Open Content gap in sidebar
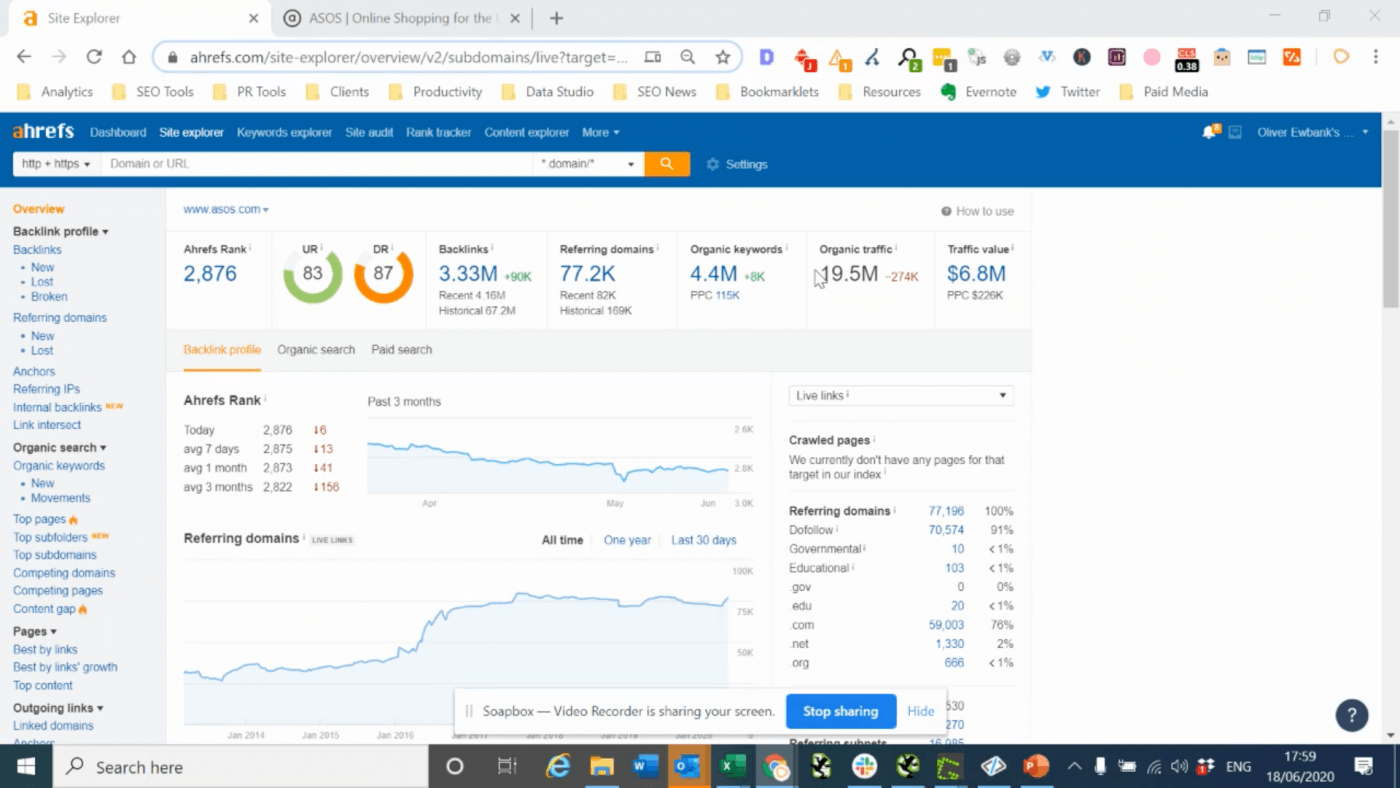 coord(44,609)
